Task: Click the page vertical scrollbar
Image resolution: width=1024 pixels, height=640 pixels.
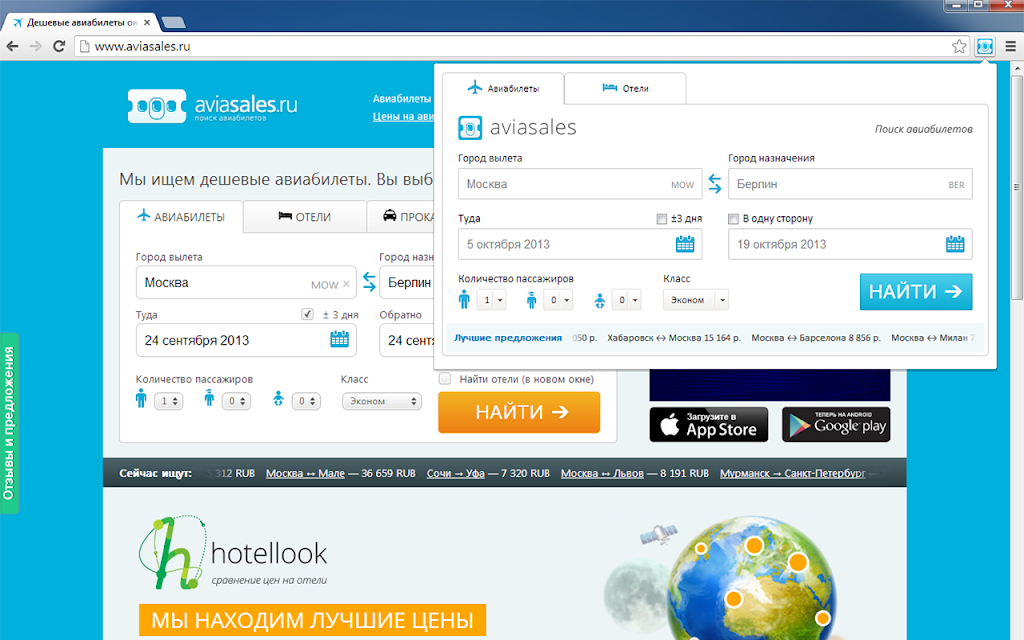Action: click(1017, 186)
